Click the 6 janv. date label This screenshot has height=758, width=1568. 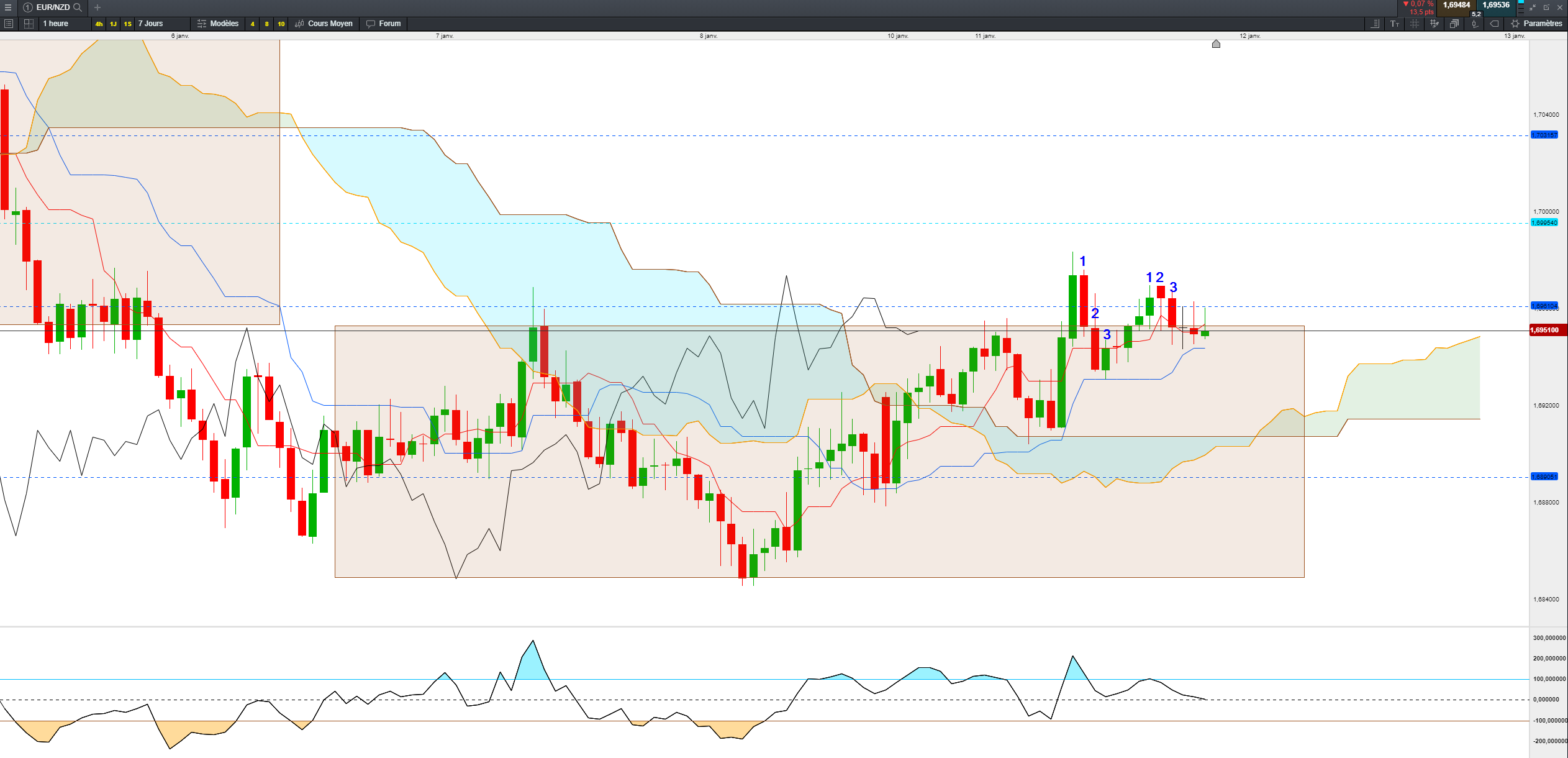180,36
